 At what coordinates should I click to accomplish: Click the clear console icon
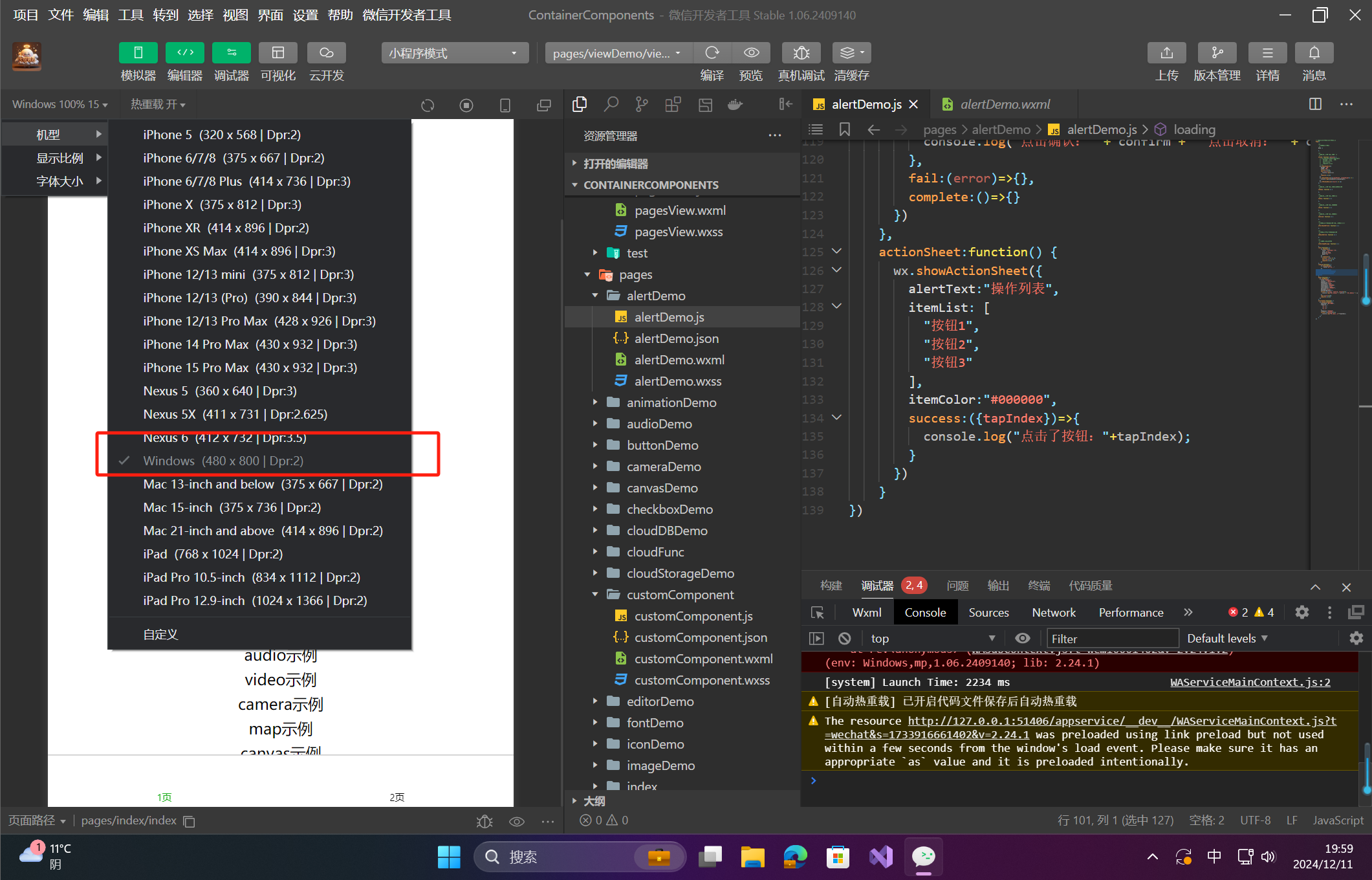[x=844, y=639]
